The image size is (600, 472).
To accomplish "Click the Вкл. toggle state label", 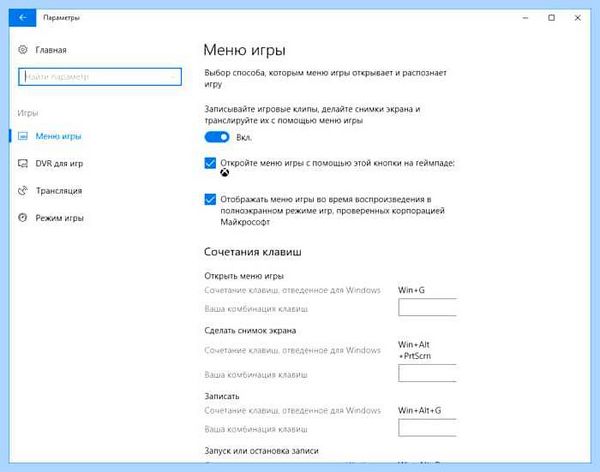I will tap(244, 137).
